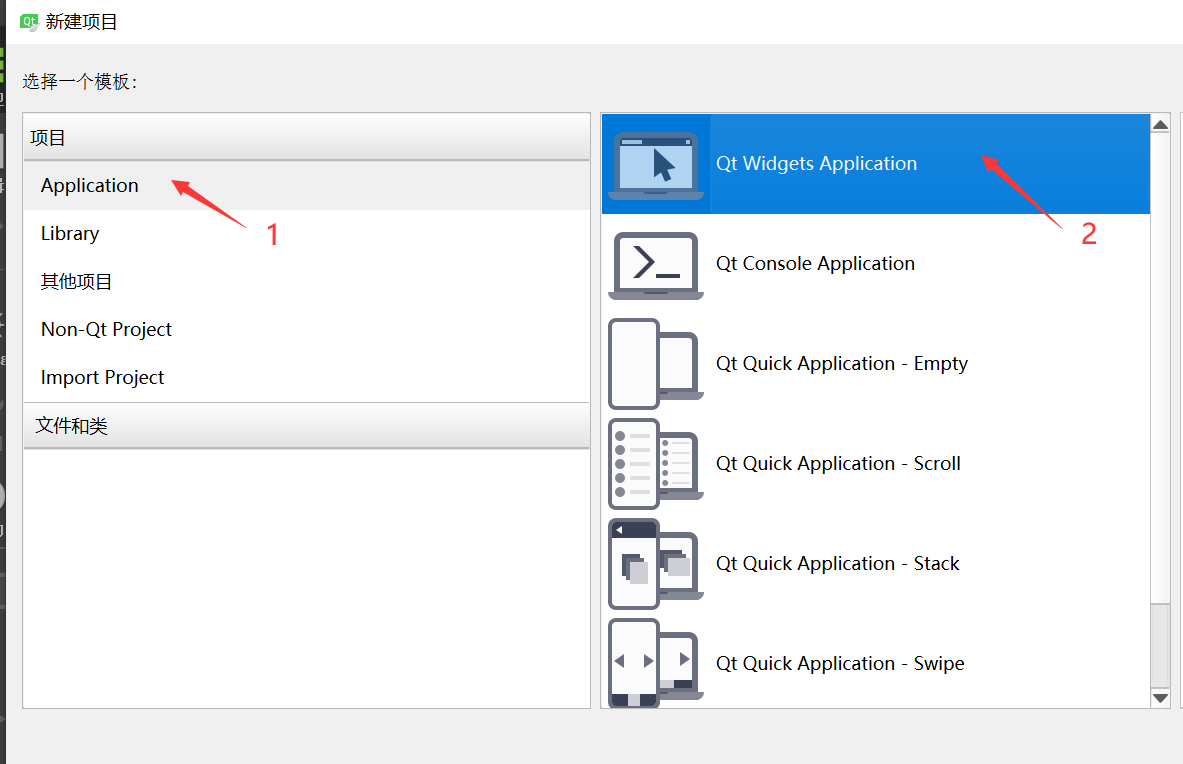1183x764 pixels.
Task: Click the 文件和类 section header
Action: [306, 426]
